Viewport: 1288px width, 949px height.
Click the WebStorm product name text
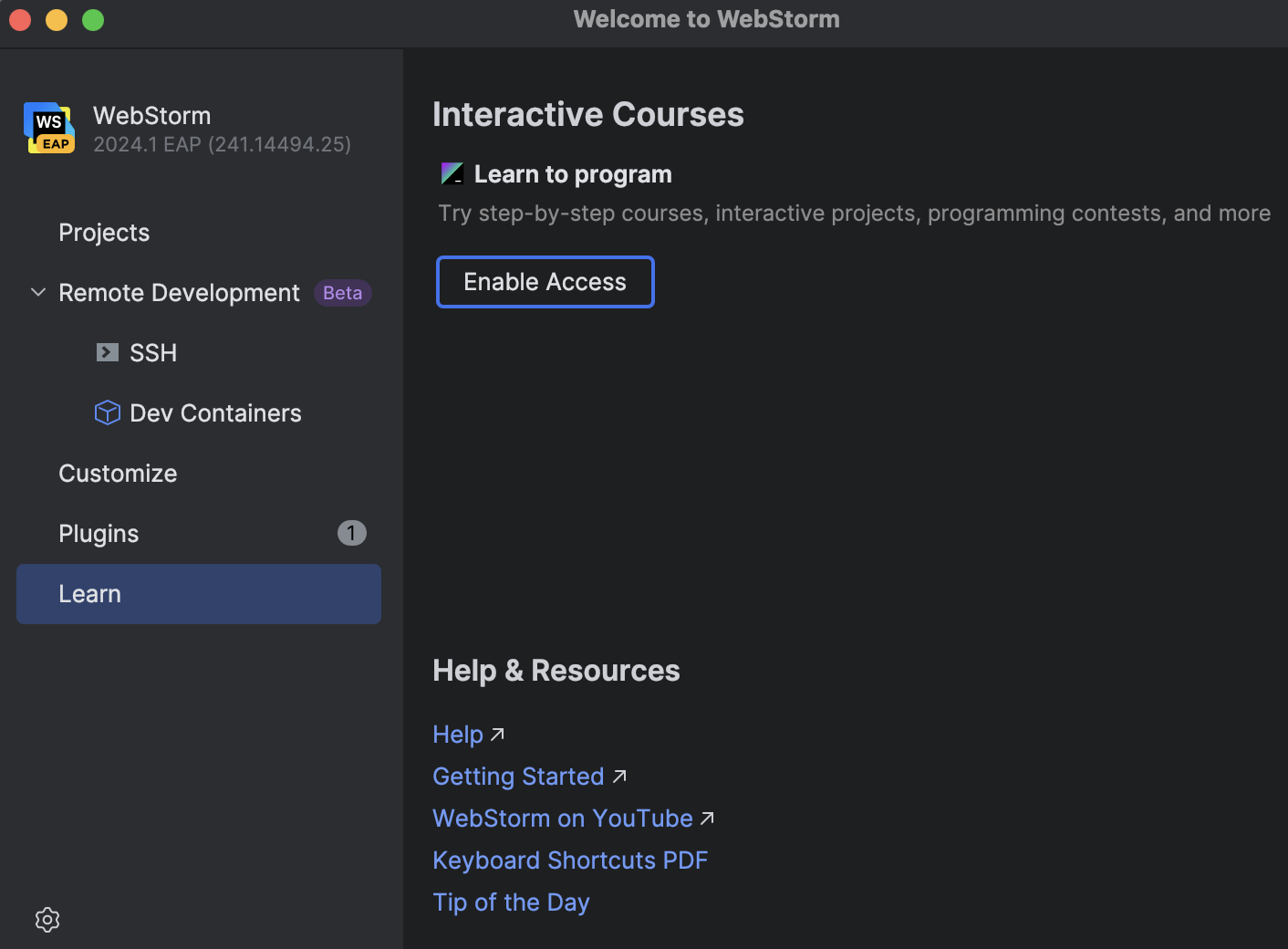[151, 116]
